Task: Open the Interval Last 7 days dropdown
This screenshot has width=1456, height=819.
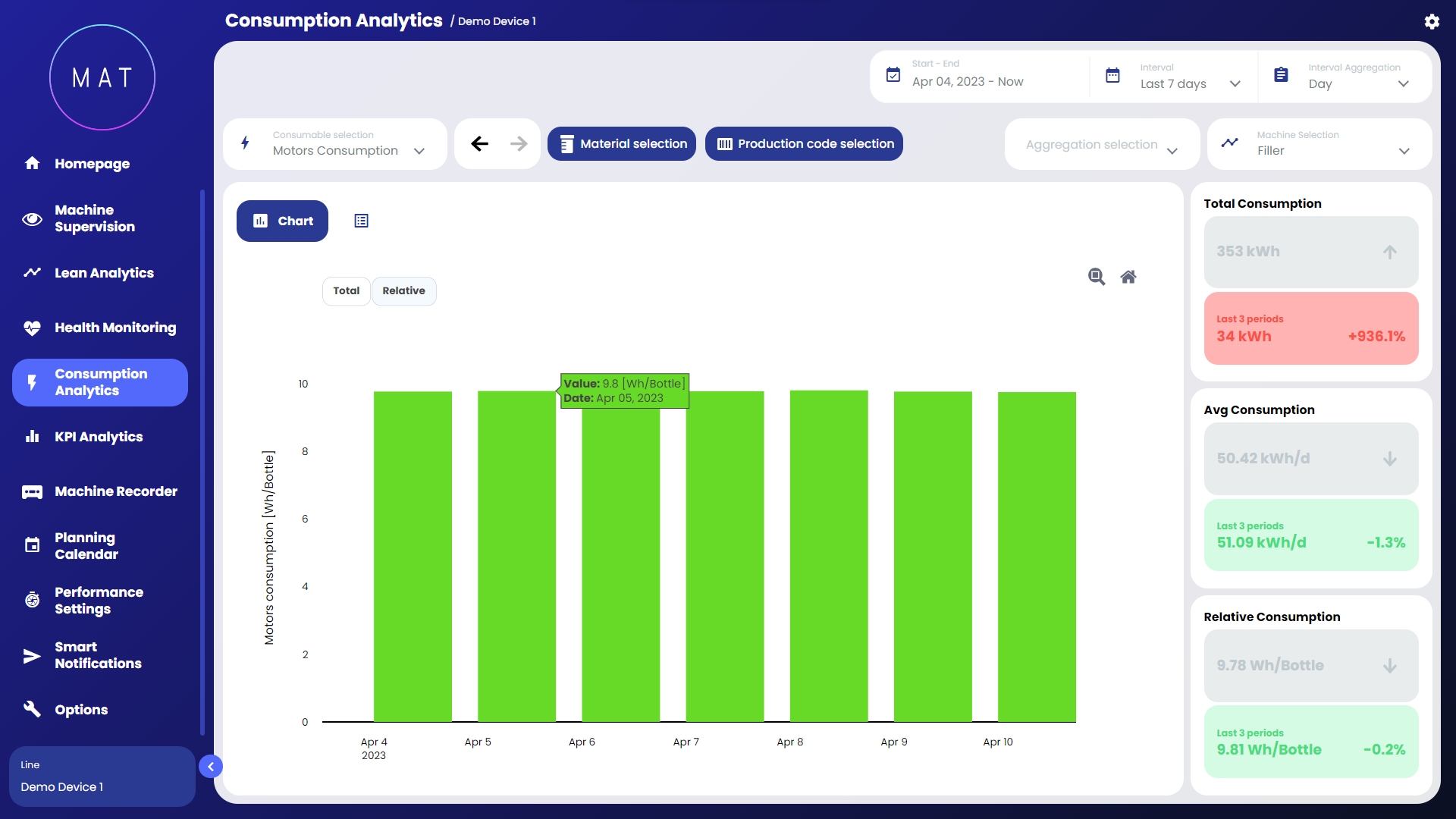Action: (1189, 83)
